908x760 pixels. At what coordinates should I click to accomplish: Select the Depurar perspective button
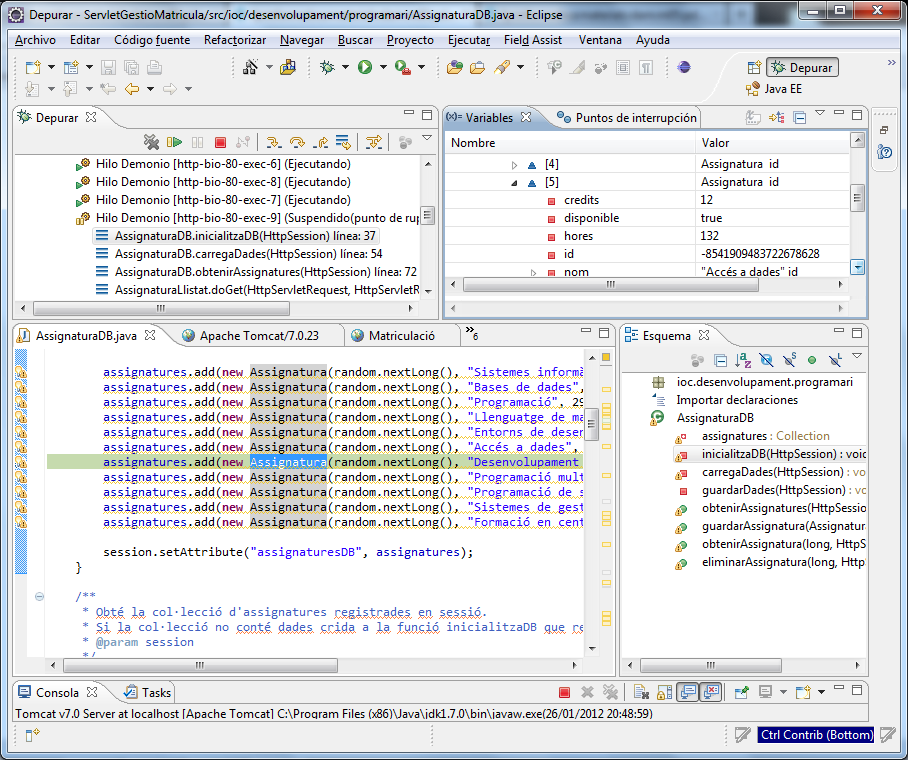point(802,68)
